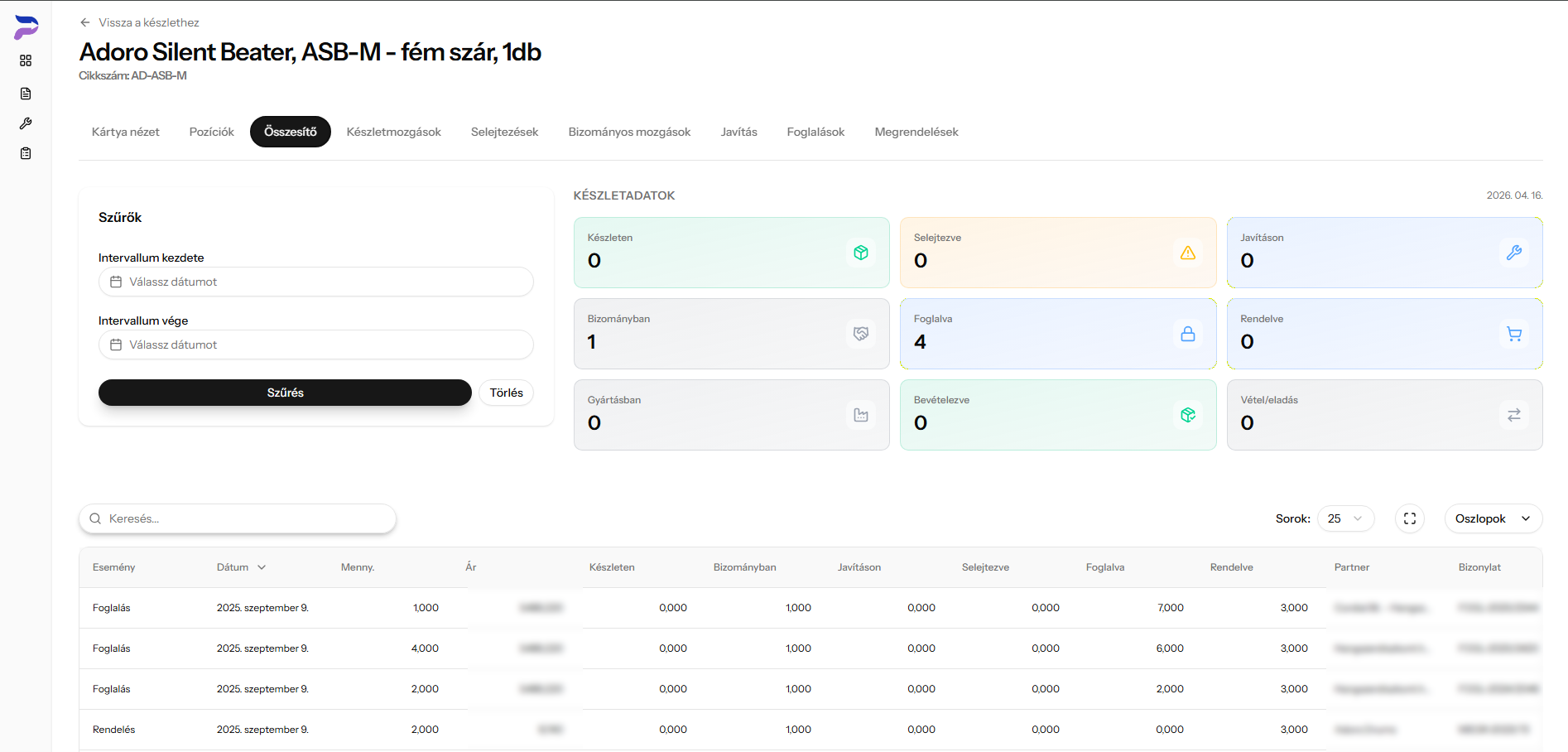This screenshot has width=1568, height=752.
Task: Open the Oszlopok columns dropdown
Action: point(1493,518)
